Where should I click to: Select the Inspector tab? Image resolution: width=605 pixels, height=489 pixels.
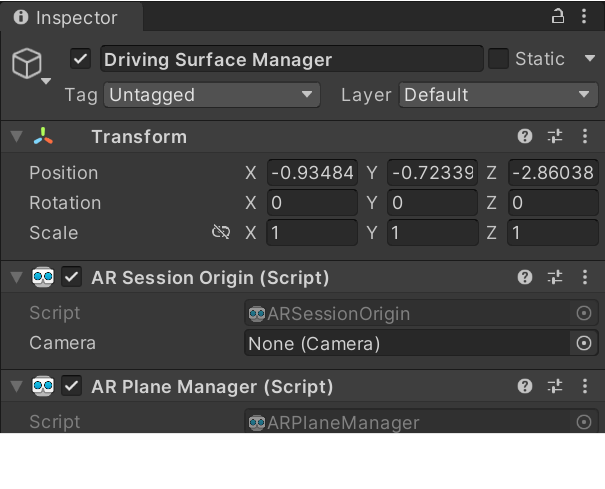(x=66, y=18)
